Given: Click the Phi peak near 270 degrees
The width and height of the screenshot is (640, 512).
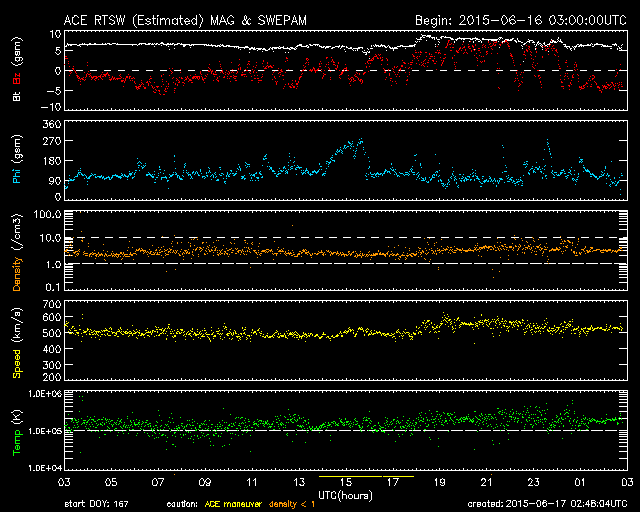Looking at the screenshot, I should coord(357,142).
